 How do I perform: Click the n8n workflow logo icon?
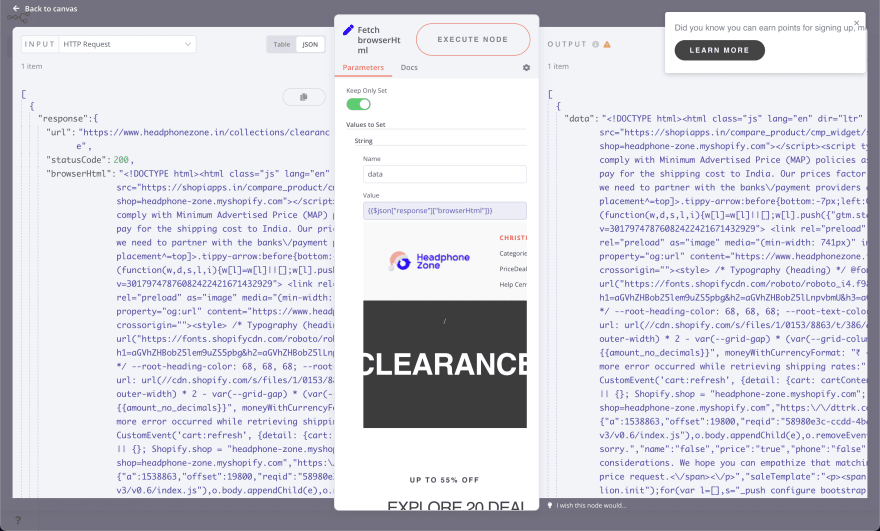tap(17, 19)
